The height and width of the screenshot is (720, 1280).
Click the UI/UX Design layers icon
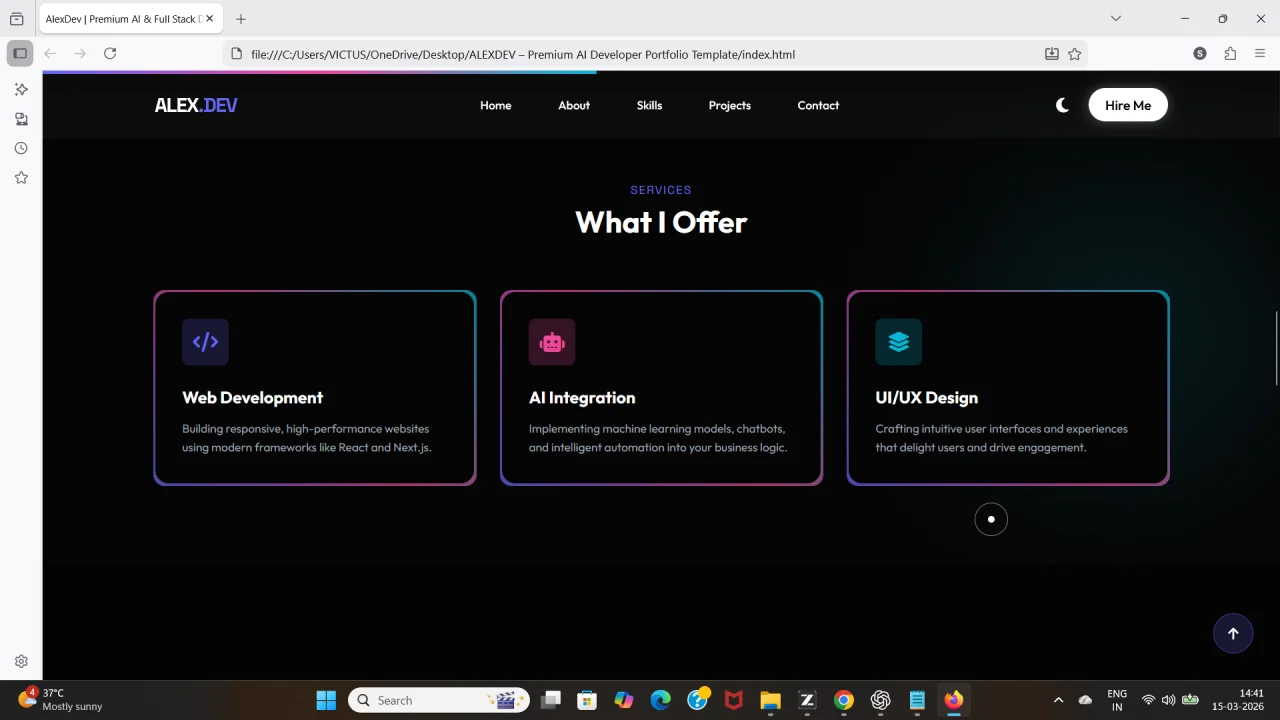[x=898, y=342]
